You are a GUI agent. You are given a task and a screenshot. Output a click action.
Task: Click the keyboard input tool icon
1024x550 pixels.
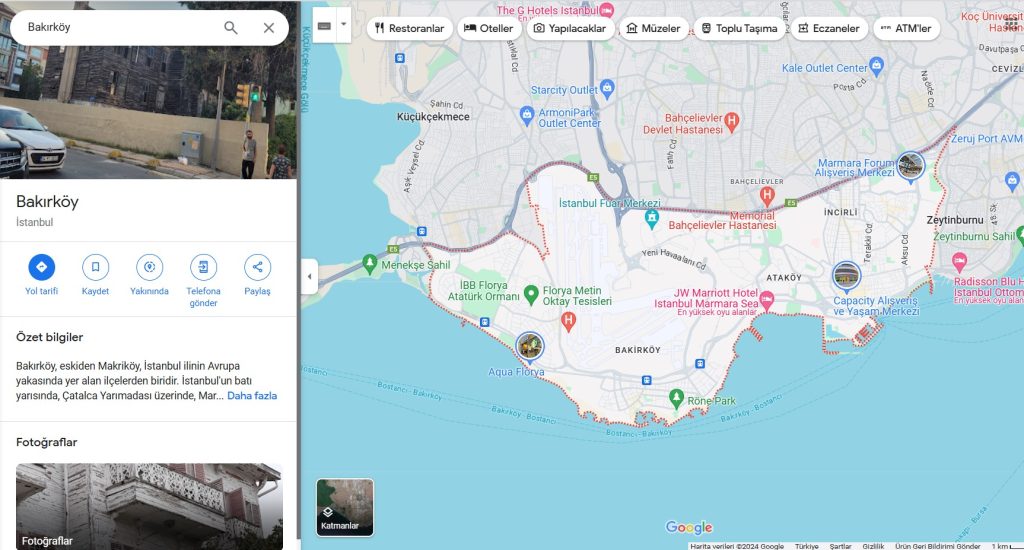tap(325, 26)
